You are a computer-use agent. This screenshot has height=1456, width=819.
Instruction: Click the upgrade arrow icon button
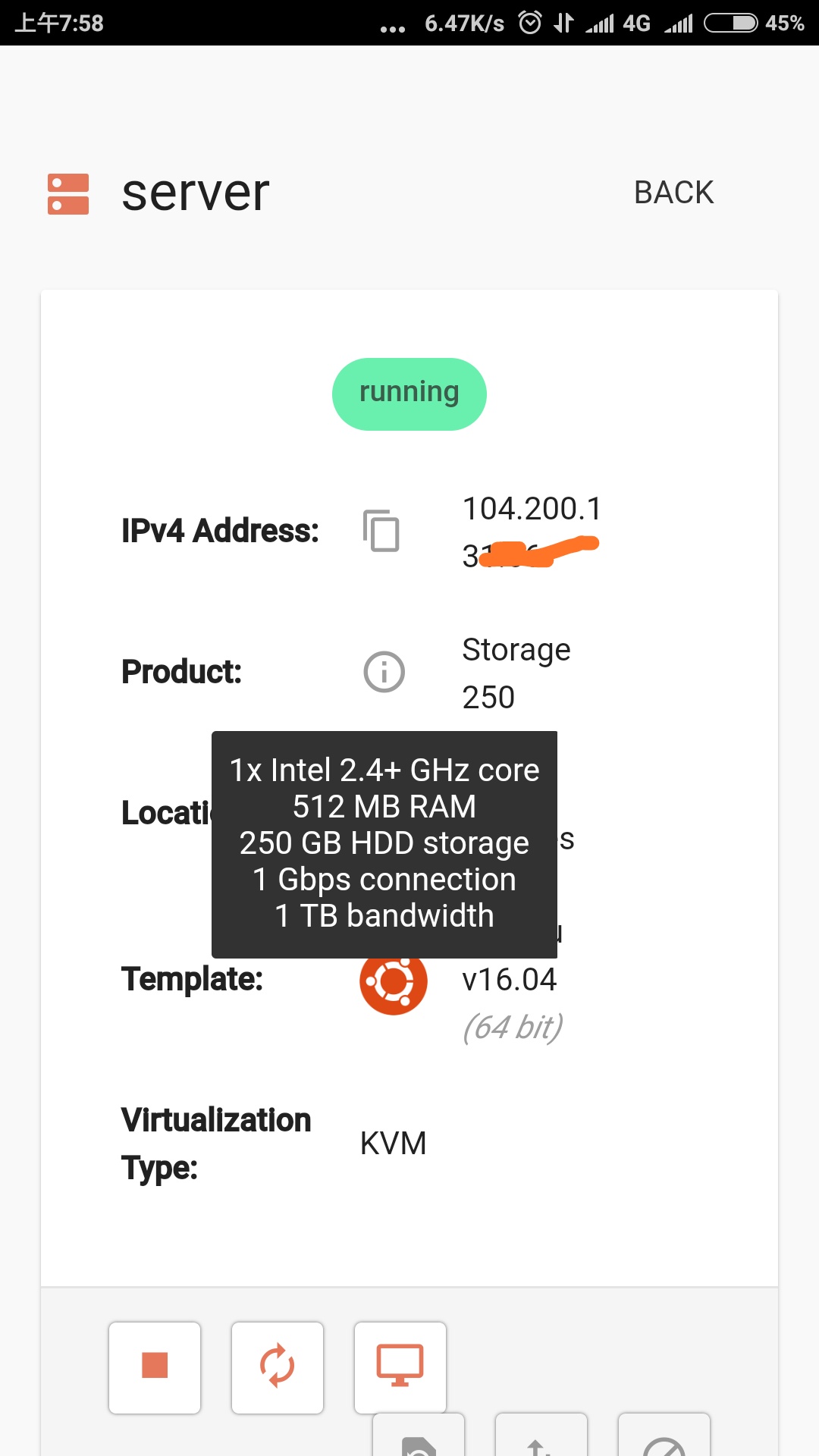coord(541,1439)
